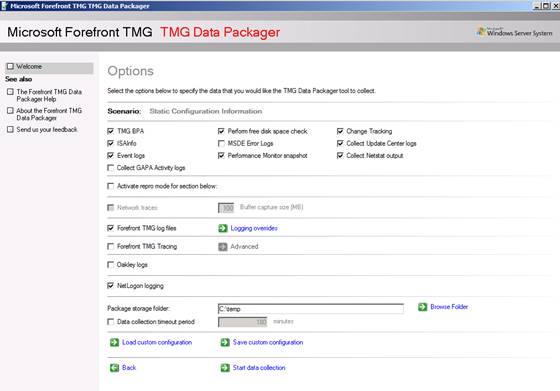
Task: Click Start data collection
Action: pos(259,368)
